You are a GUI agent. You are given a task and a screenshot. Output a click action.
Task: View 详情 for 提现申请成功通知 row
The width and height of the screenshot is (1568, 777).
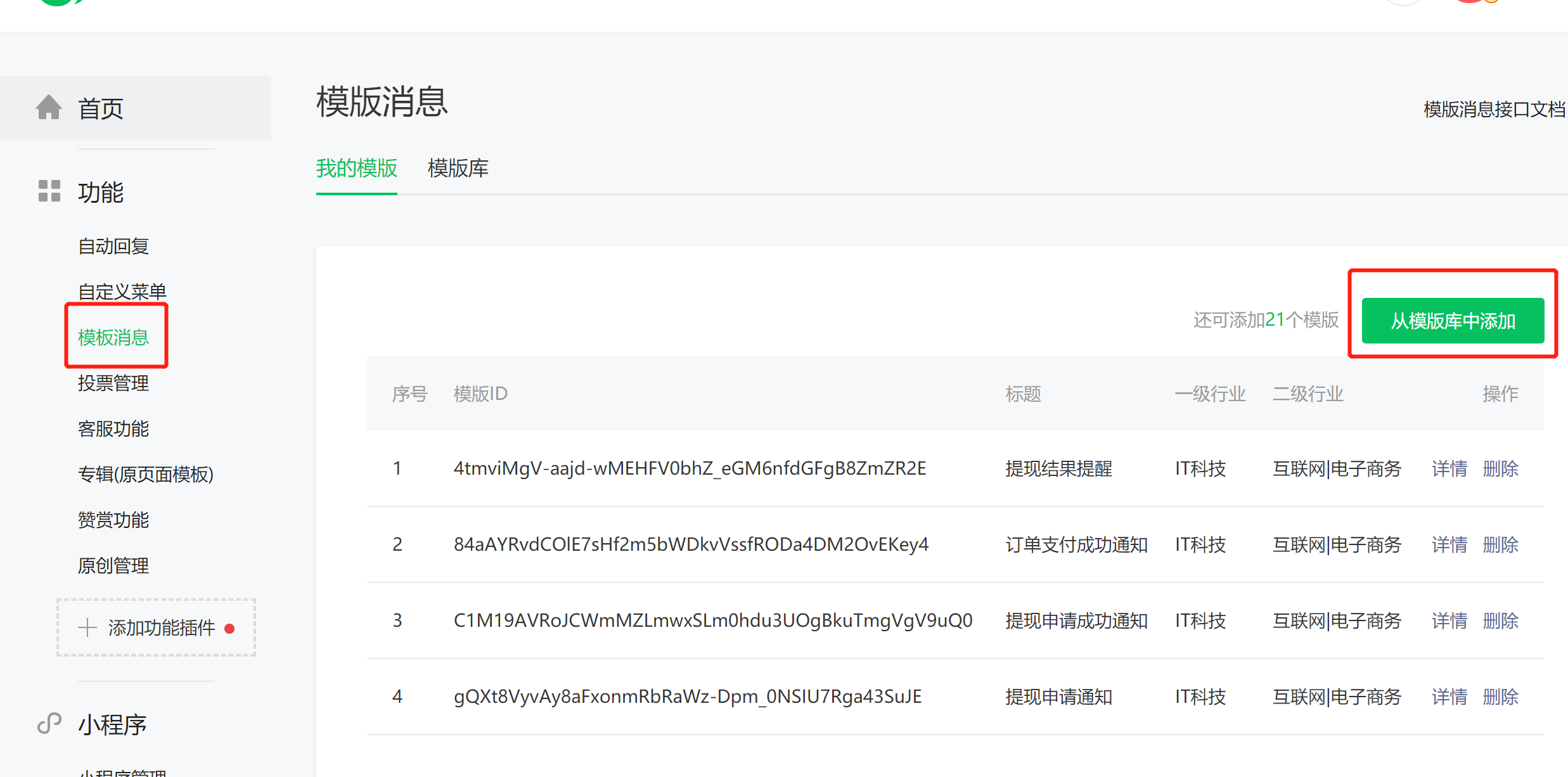point(1449,620)
